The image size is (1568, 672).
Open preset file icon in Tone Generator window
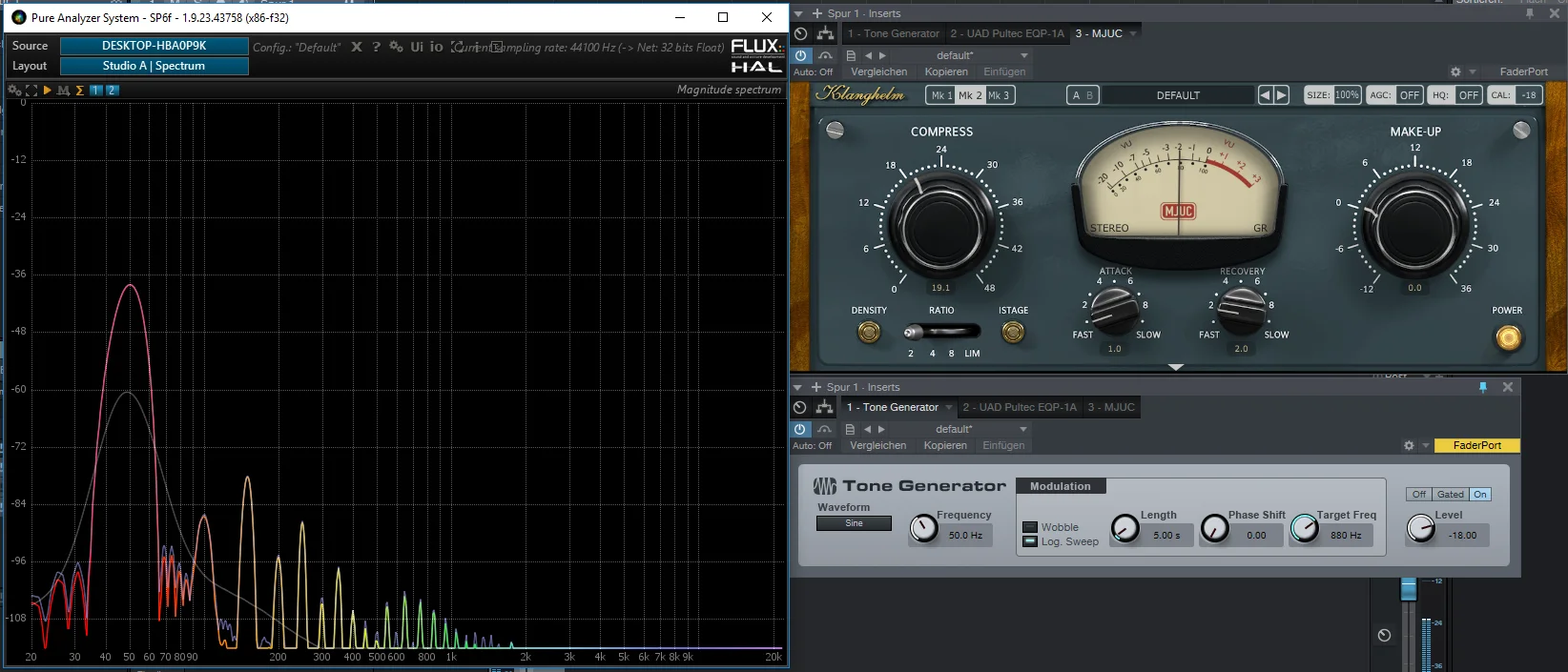(x=850, y=429)
